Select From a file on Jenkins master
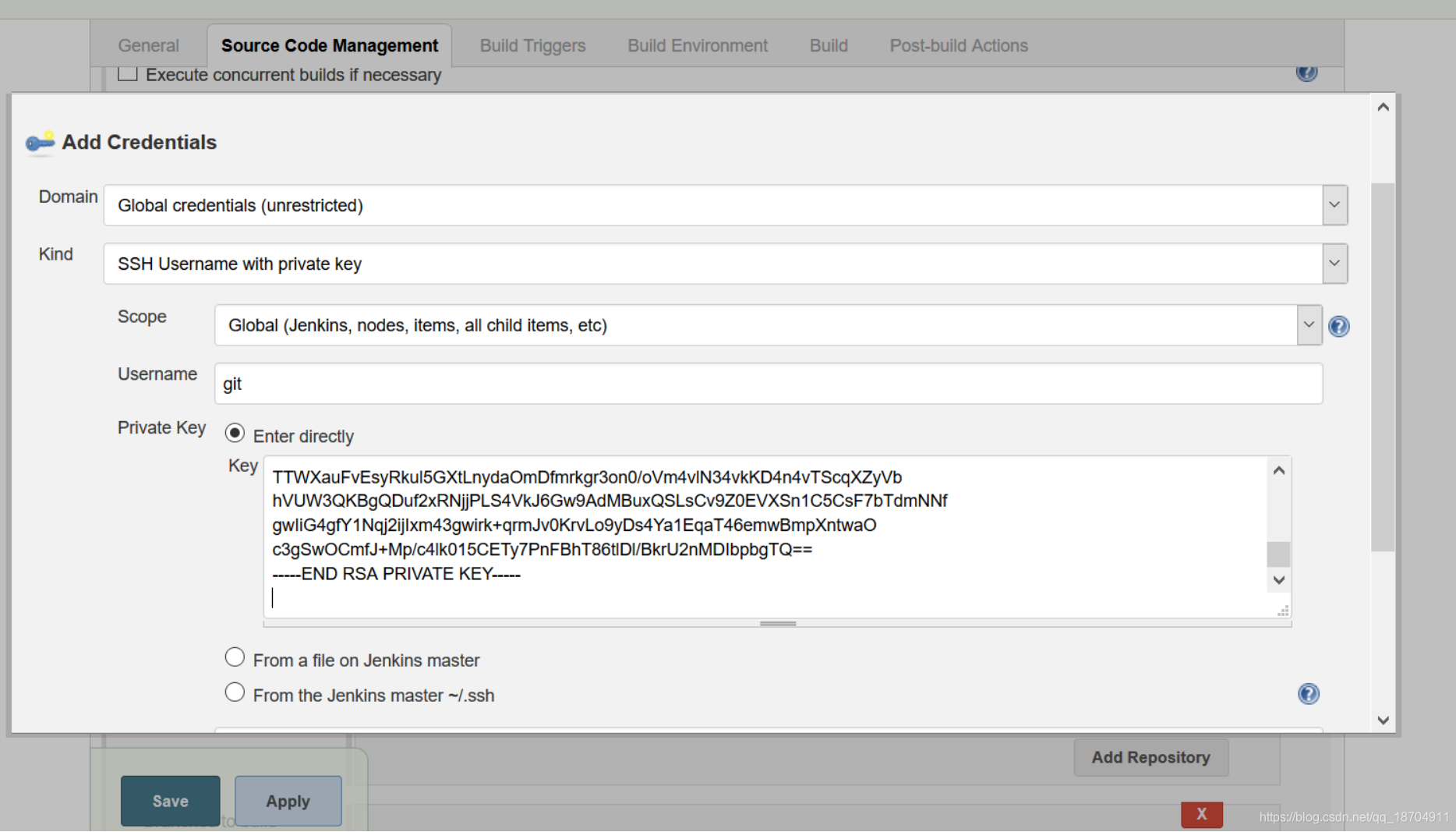This screenshot has width=1456, height=832. [x=235, y=657]
